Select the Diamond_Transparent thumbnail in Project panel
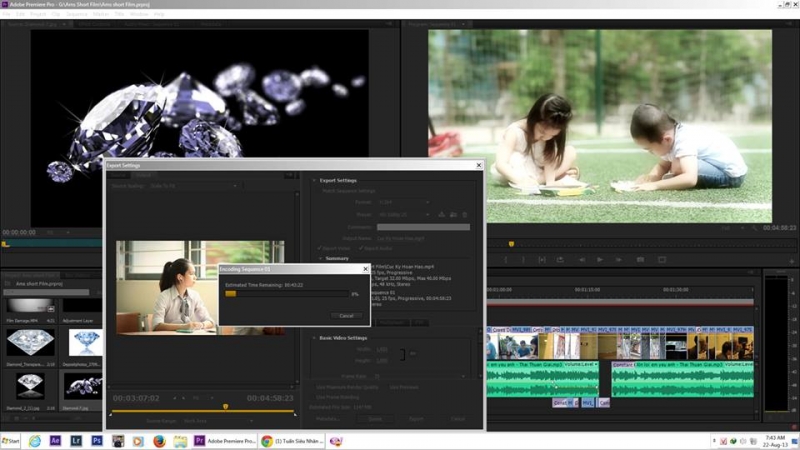 coord(30,342)
